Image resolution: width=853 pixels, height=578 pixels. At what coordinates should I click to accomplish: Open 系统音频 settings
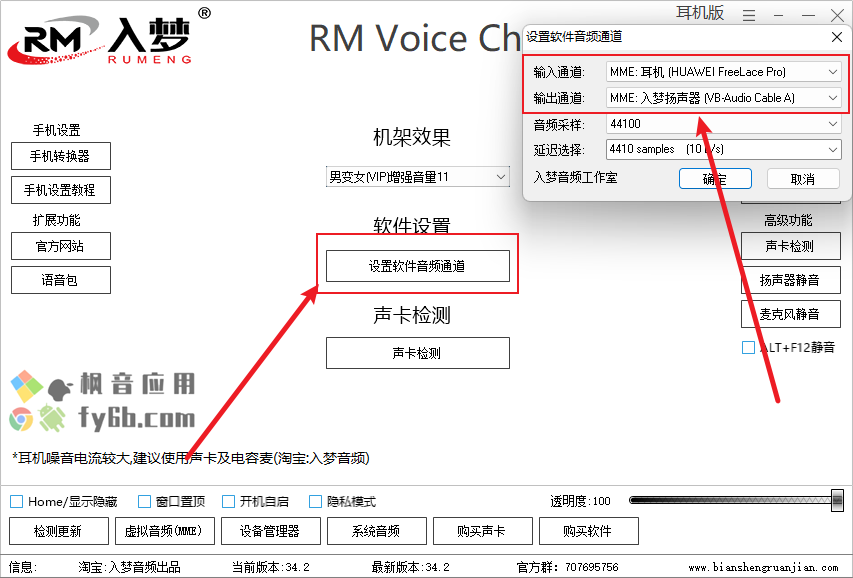point(376,531)
